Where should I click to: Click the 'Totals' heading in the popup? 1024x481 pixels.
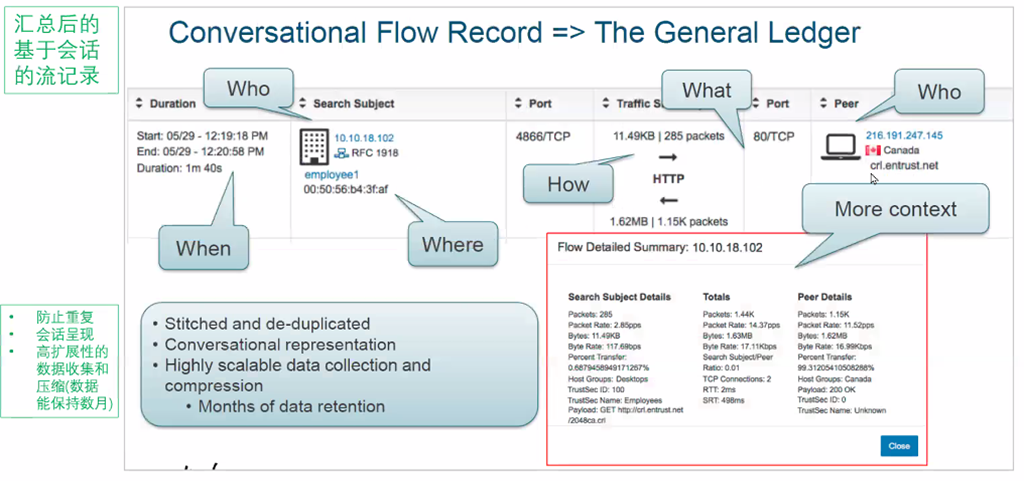click(716, 297)
